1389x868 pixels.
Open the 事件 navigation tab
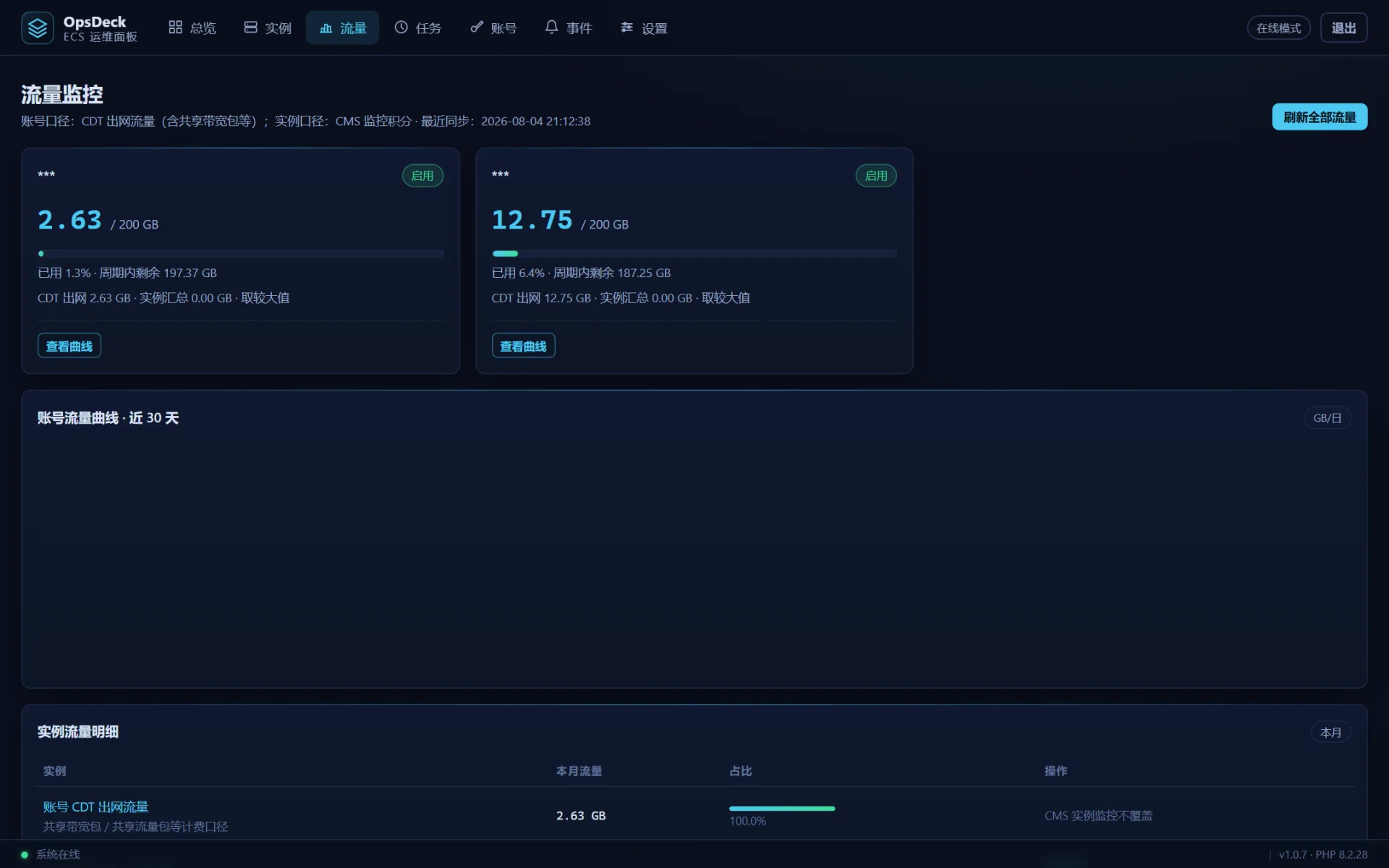[569, 27]
